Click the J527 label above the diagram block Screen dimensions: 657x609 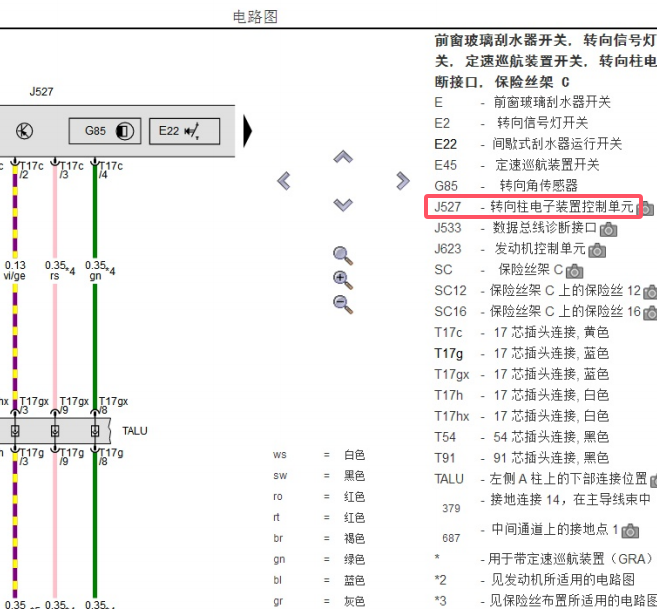click(x=41, y=92)
